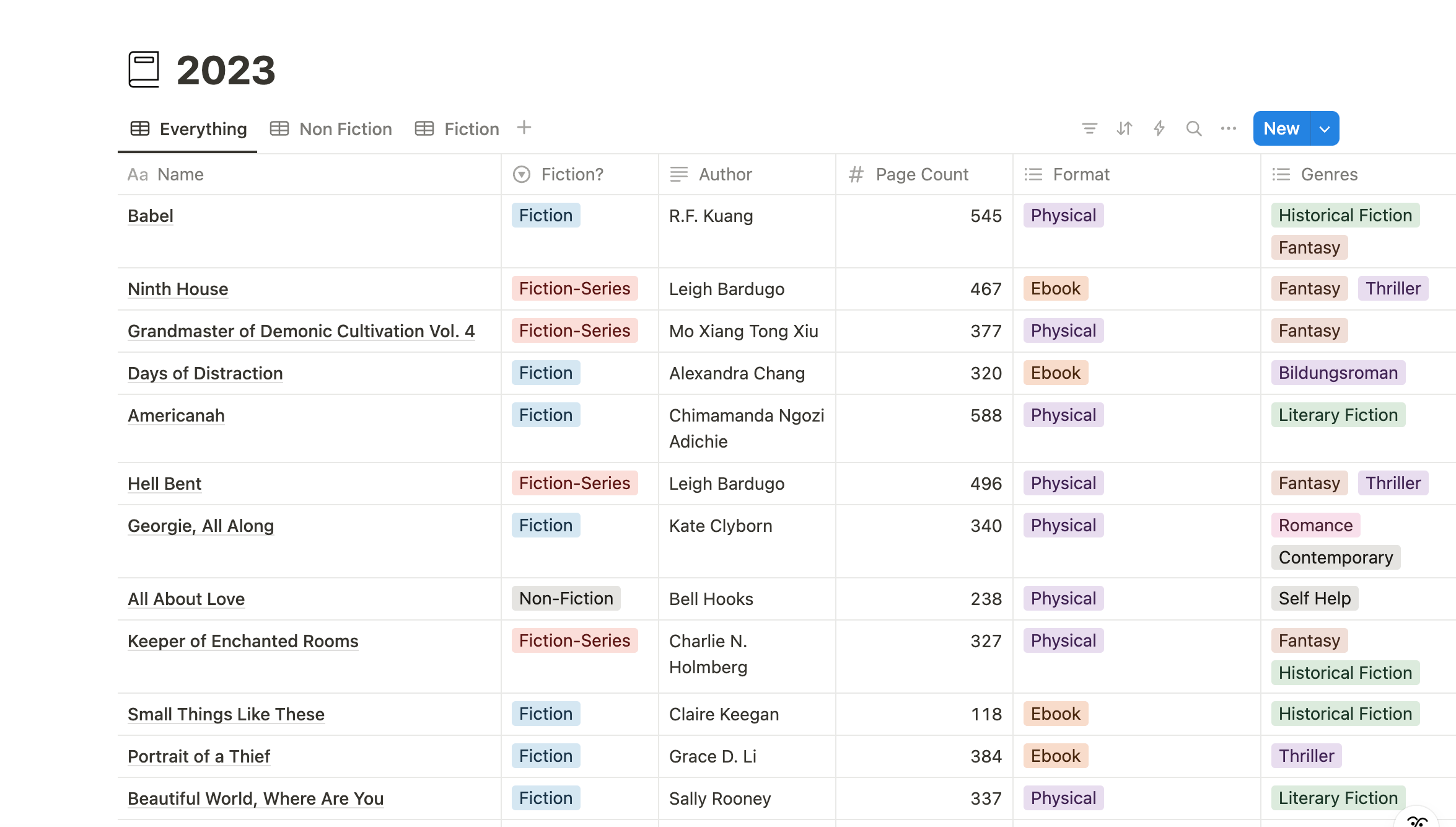Click the page count 545 cell
1456x827 pixels.
(x=924, y=231)
